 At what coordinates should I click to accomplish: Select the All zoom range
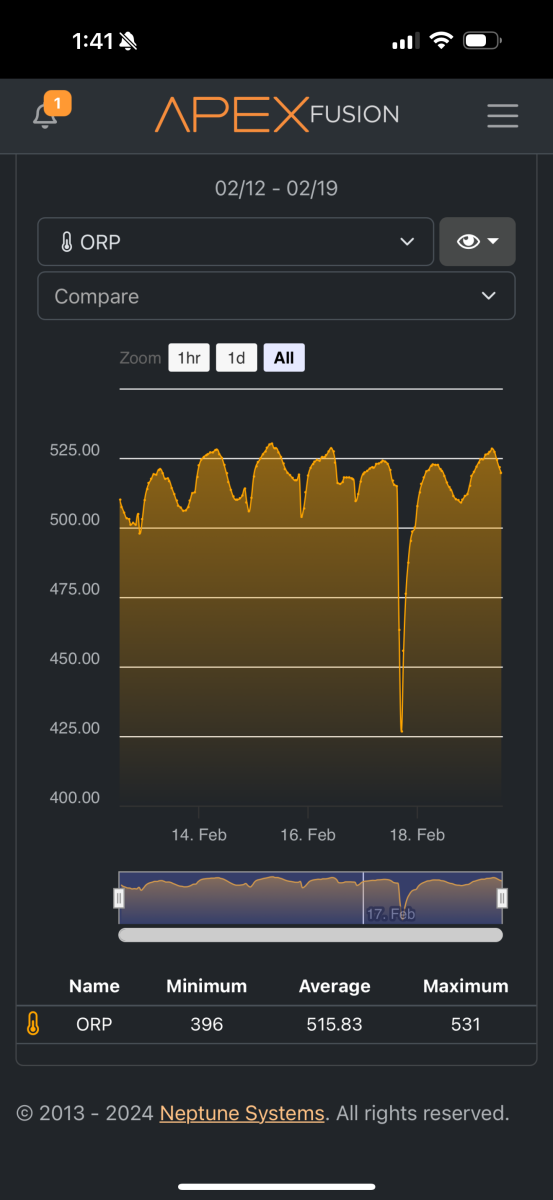(284, 358)
